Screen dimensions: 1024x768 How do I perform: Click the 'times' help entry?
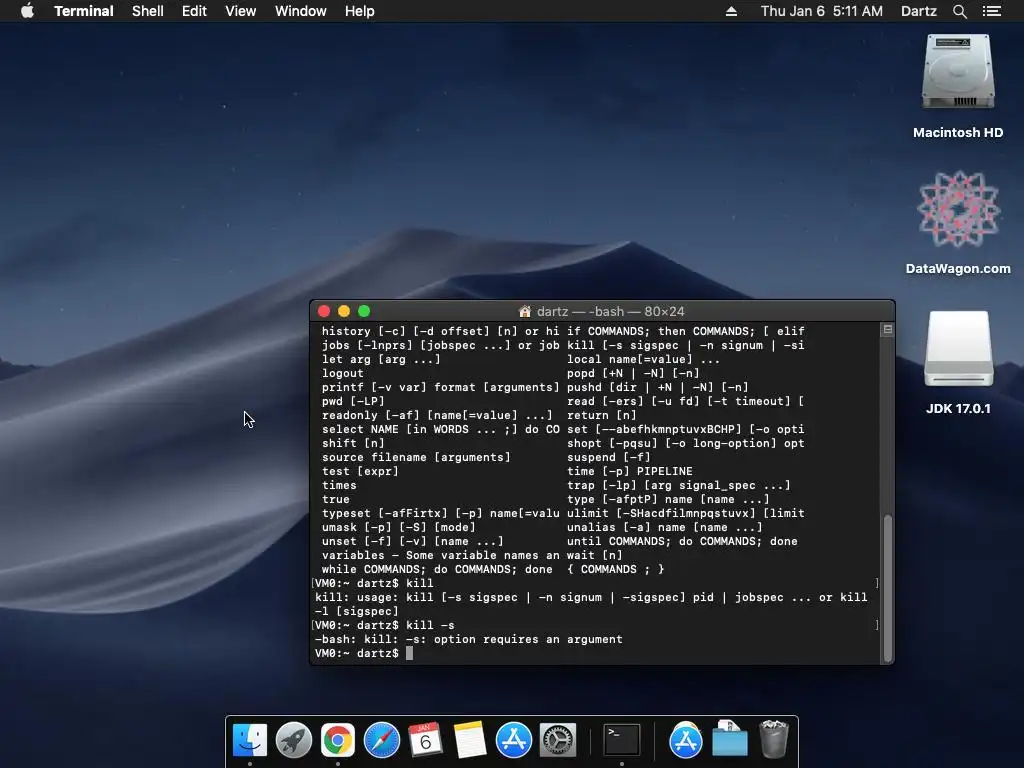pos(339,485)
